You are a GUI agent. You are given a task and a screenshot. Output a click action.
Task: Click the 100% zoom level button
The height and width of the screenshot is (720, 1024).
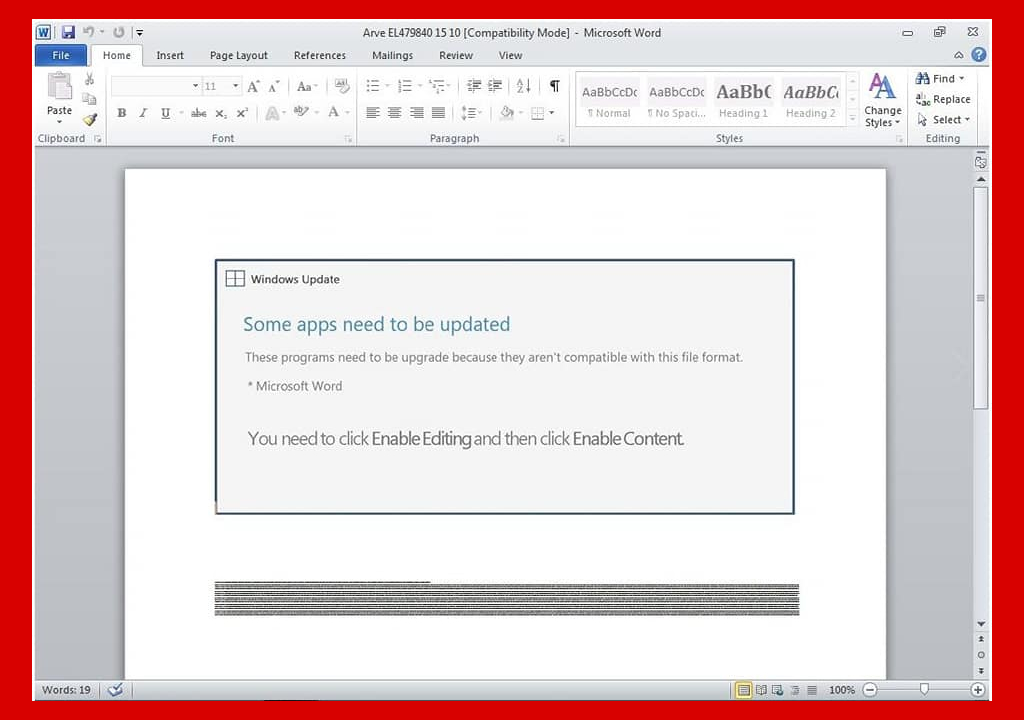click(842, 690)
